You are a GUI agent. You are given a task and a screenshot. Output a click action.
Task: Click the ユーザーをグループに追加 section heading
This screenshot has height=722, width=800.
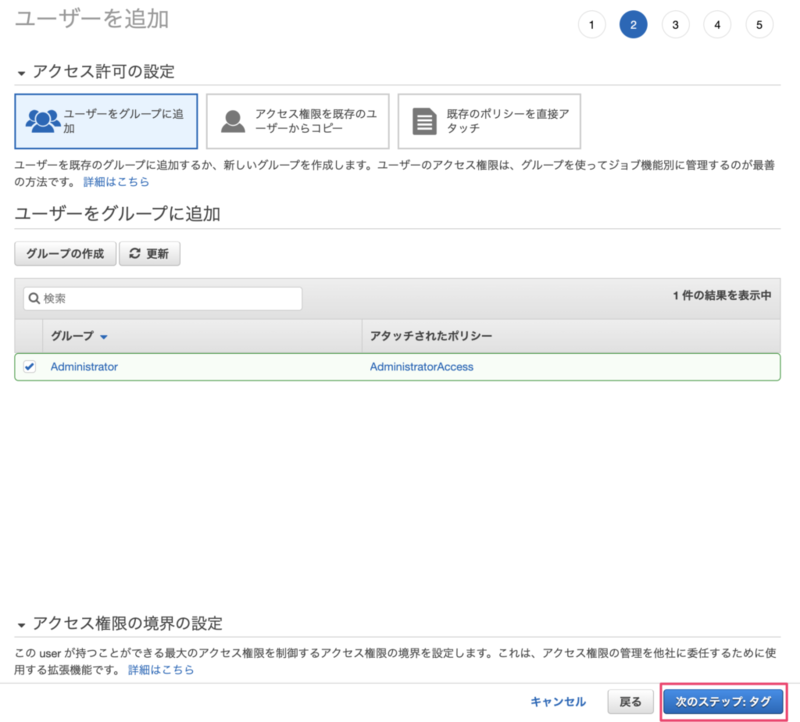(117, 213)
